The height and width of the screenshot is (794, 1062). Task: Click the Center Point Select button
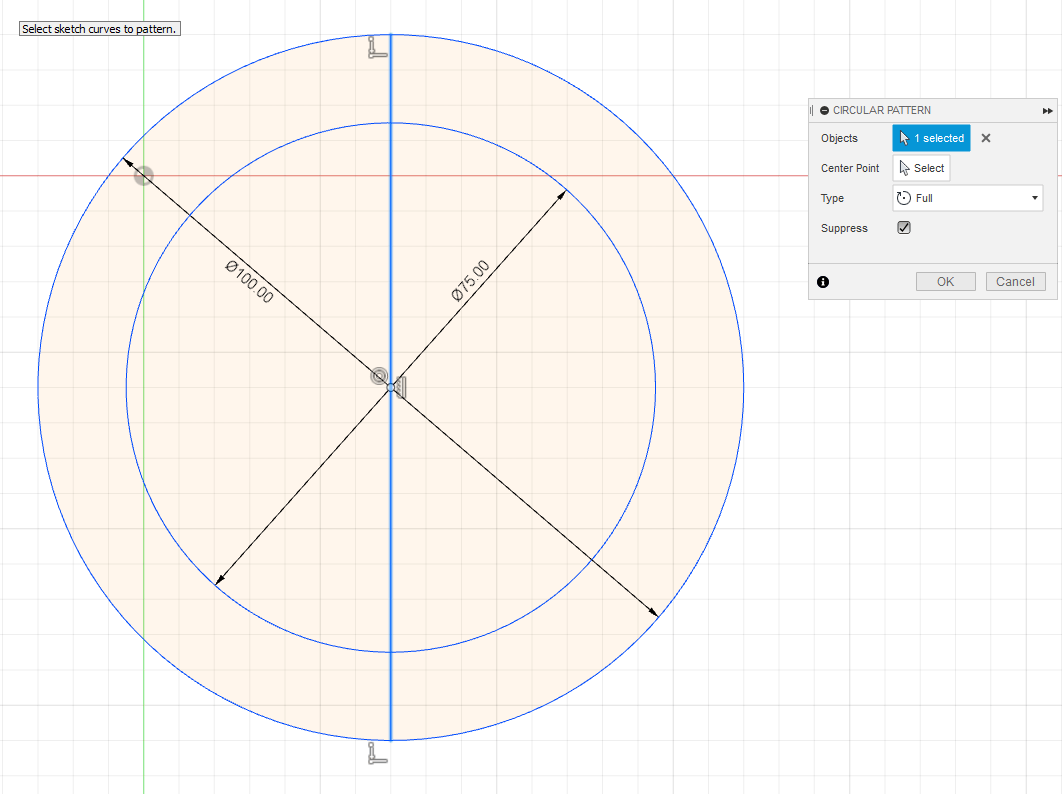921,168
